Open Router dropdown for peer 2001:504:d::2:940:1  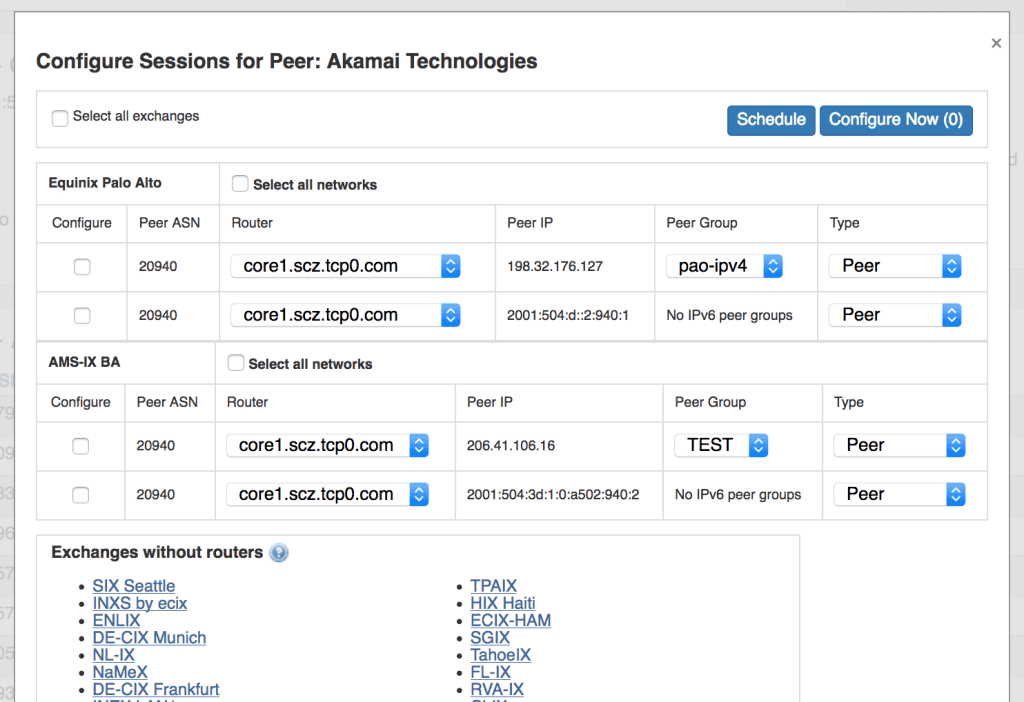coord(345,315)
